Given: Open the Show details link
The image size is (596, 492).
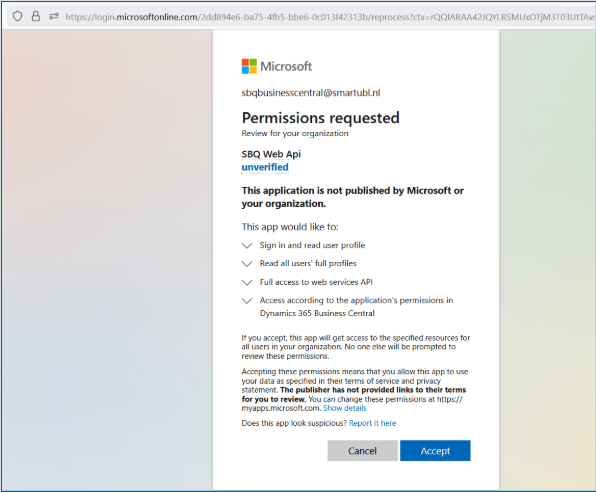Looking at the screenshot, I should pos(345,408).
